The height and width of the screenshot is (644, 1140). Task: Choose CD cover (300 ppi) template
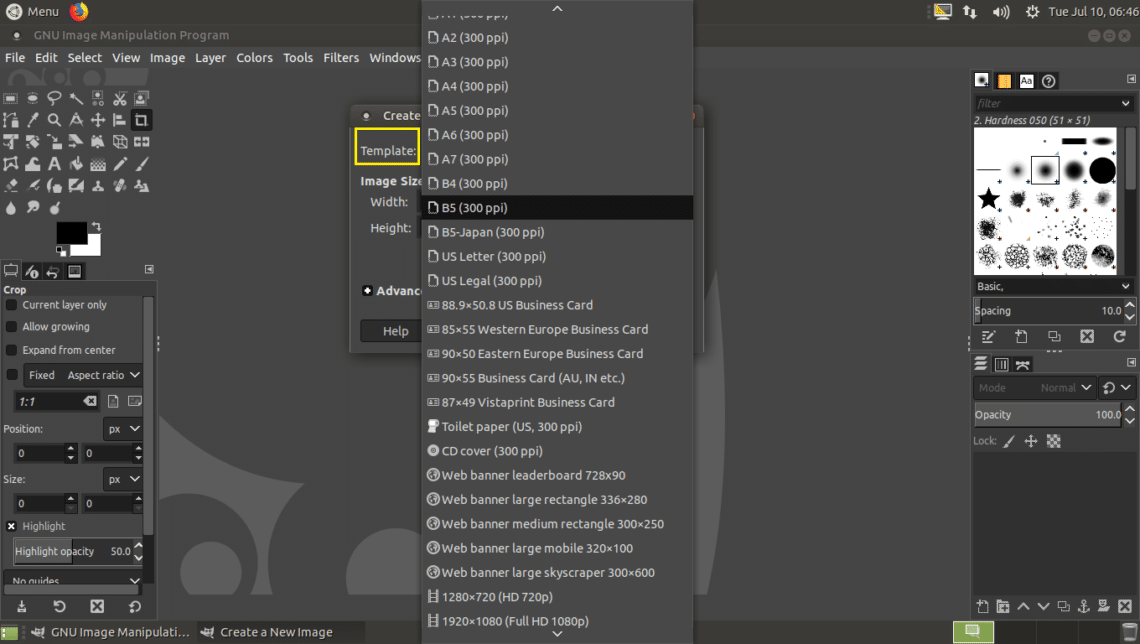coord(558,451)
